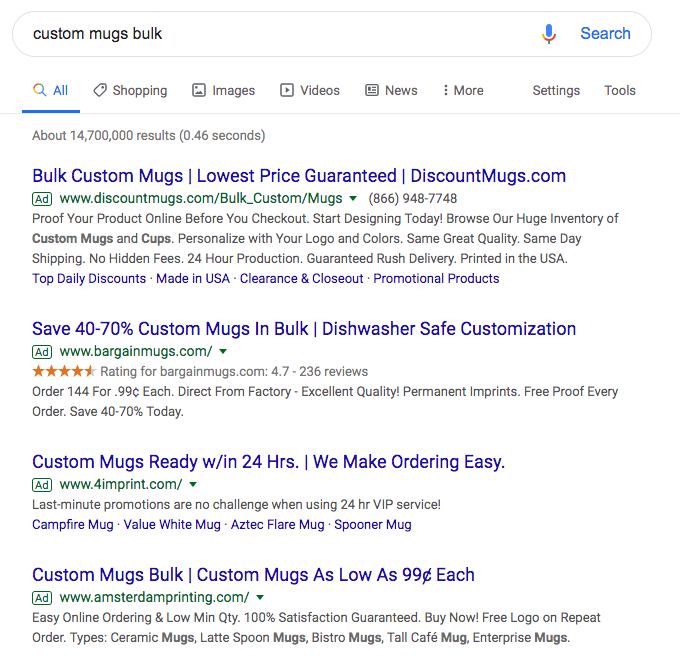Expand the 4imprint.com URL dropdown arrow
This screenshot has width=680, height=663.
[x=193, y=485]
